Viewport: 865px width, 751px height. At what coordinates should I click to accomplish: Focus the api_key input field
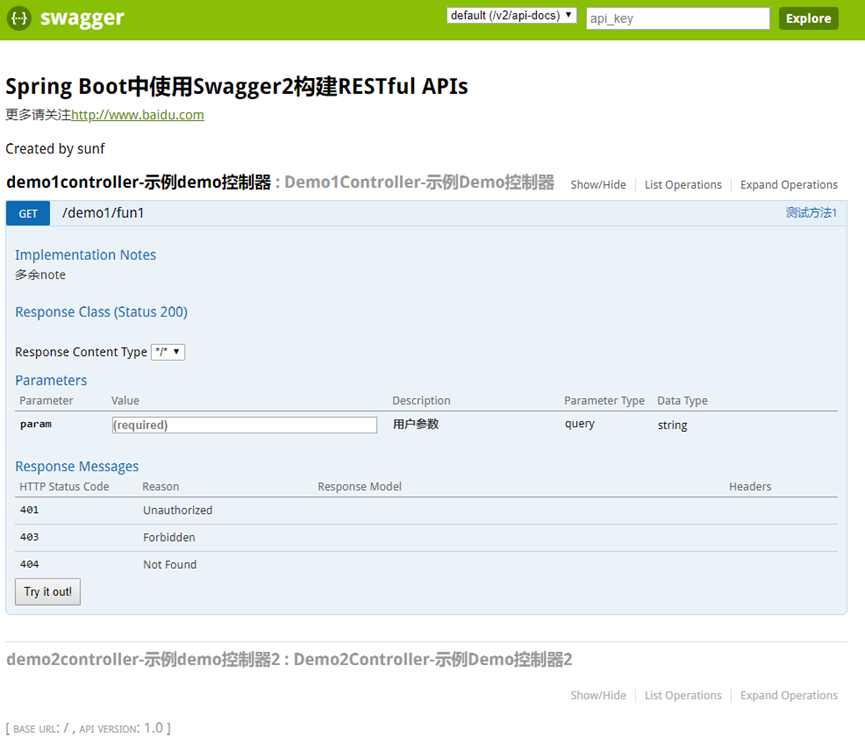coord(677,18)
